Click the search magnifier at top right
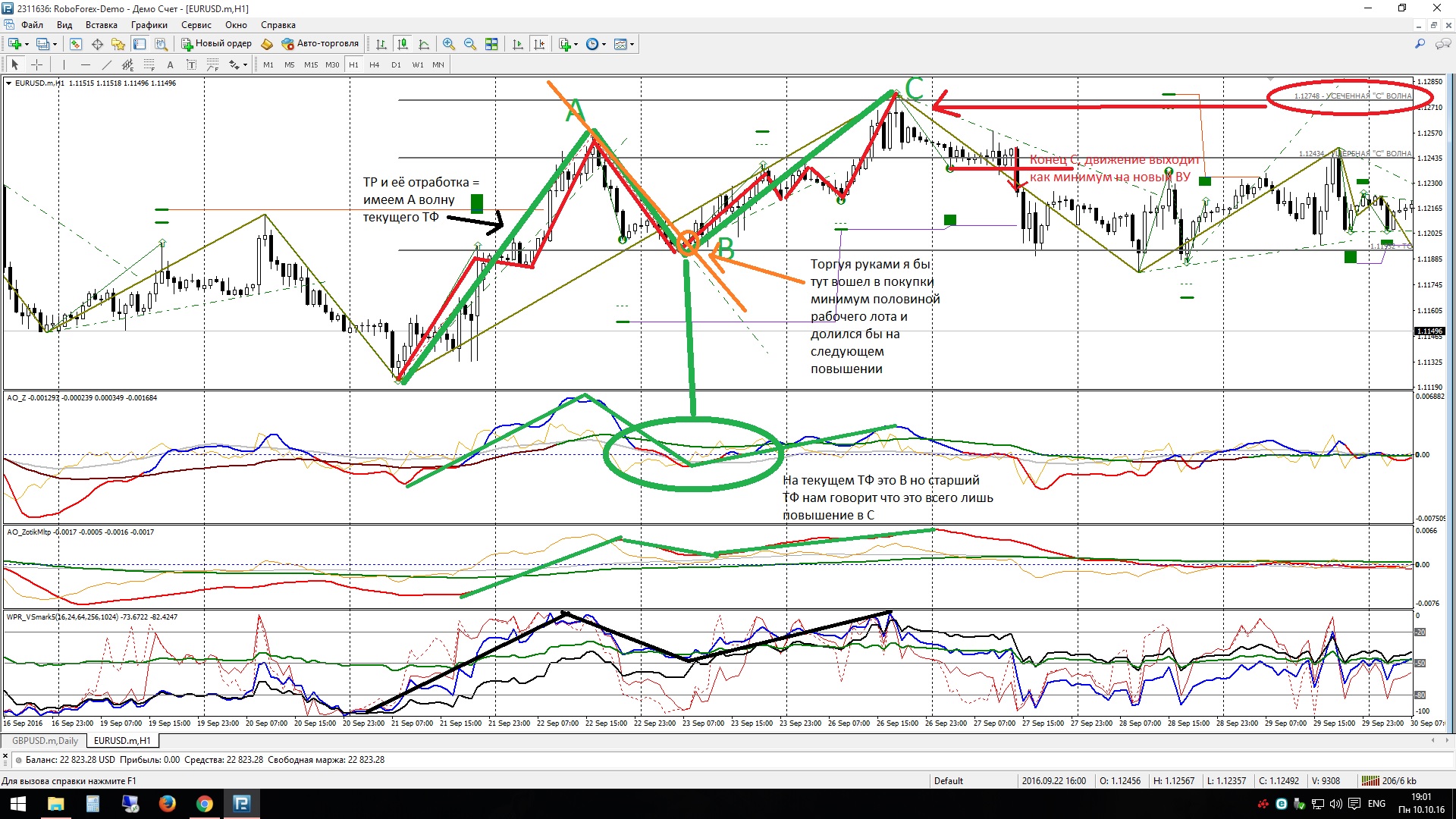Viewport: 1456px width, 819px height. (x=1420, y=44)
